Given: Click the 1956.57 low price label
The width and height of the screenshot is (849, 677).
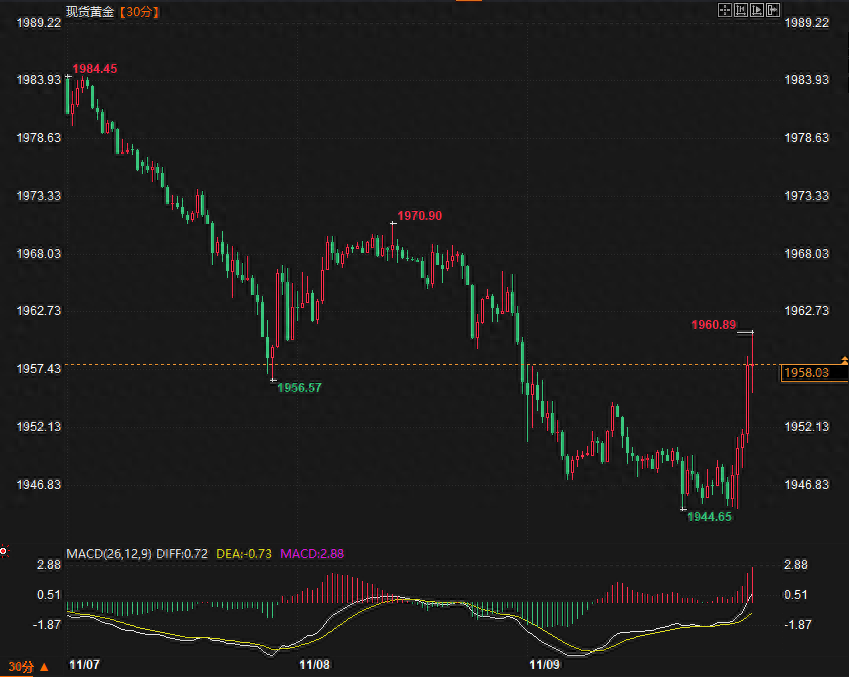Looking at the screenshot, I should point(299,387).
